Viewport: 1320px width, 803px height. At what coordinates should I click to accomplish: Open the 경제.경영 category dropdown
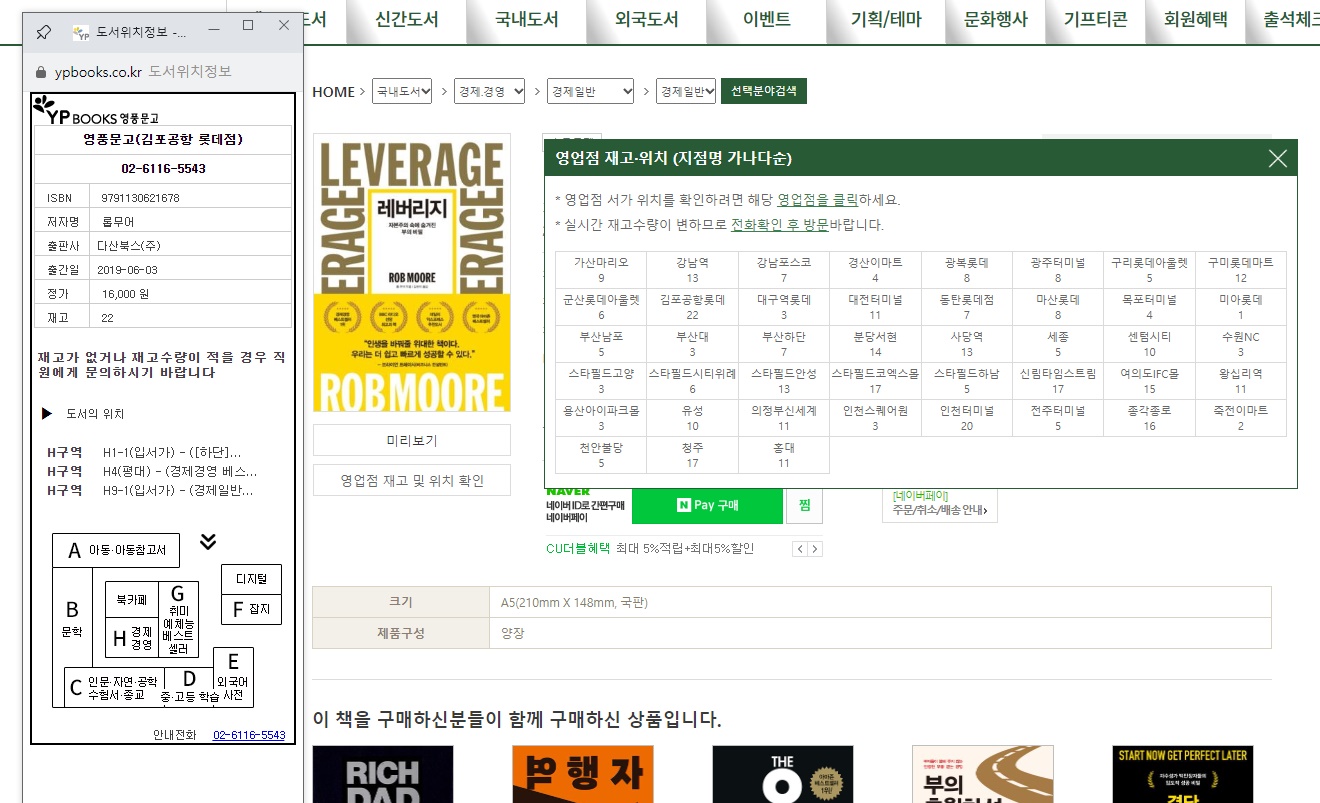[490, 91]
